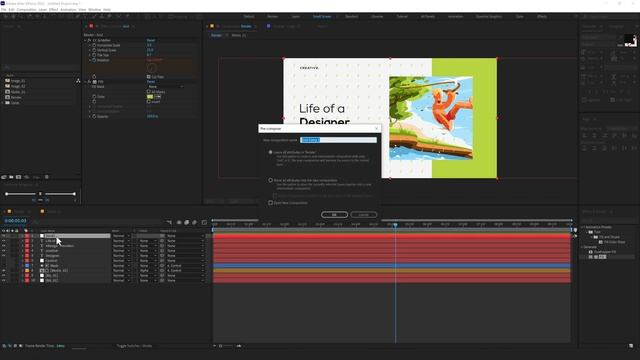Image resolution: width=640 pixels, height=360 pixels.
Task: Click the motion blur switch in timeline header
Action: [194, 222]
